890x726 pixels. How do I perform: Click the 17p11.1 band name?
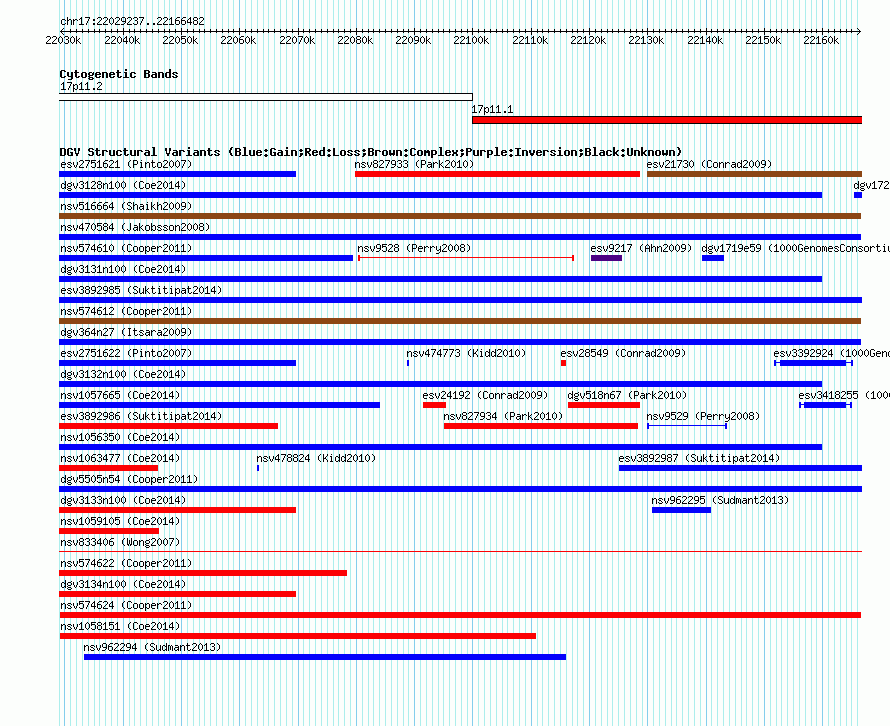(492, 109)
